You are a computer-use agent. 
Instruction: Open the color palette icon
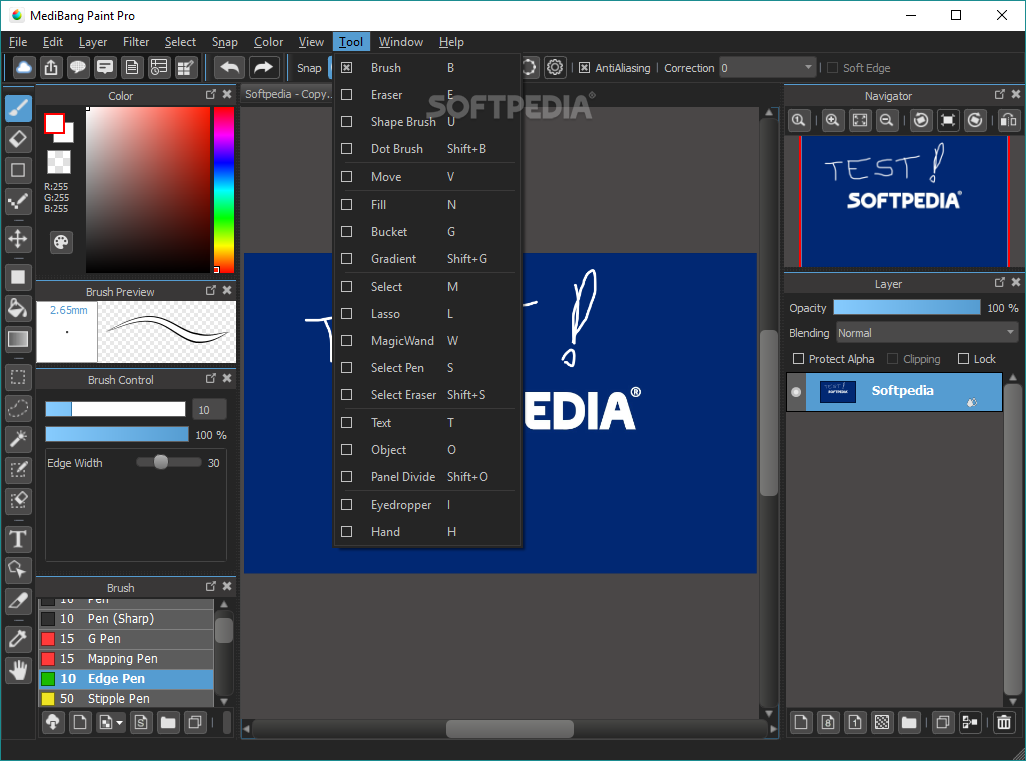pyautogui.click(x=61, y=243)
